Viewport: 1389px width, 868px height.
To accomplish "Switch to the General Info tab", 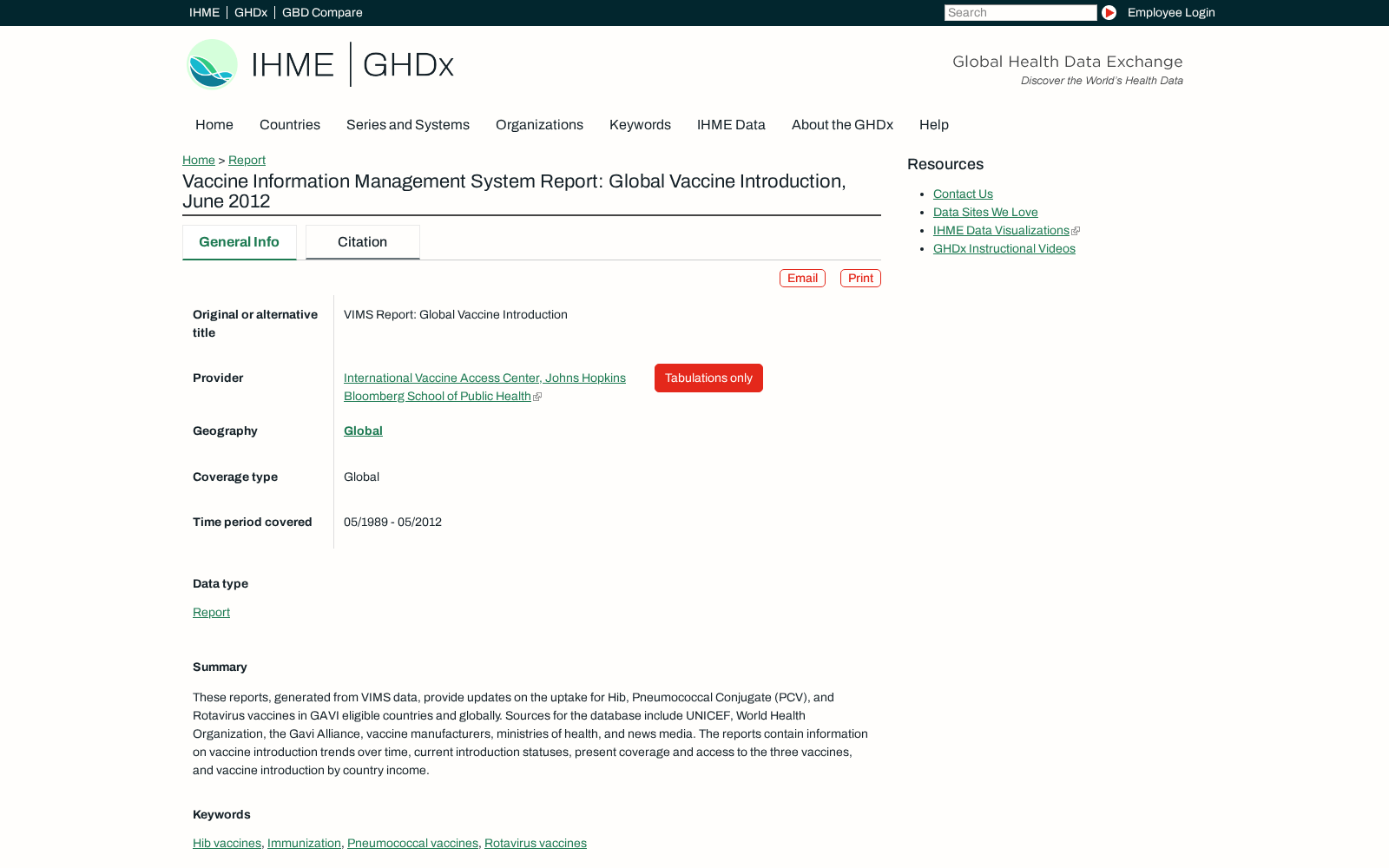I will coord(239,242).
